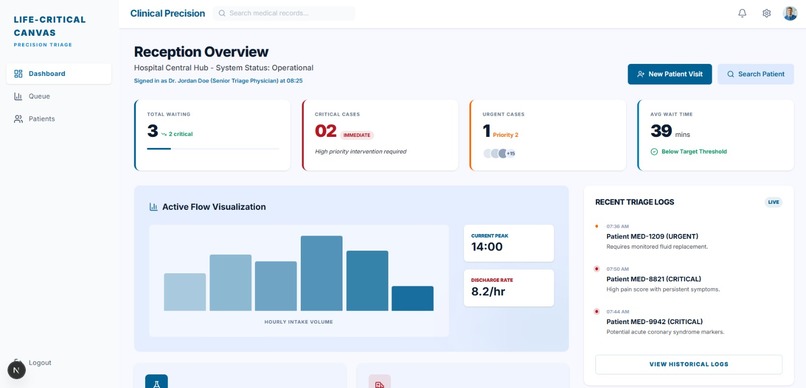Open the notifications bell icon
This screenshot has width=806, height=388.
point(742,13)
